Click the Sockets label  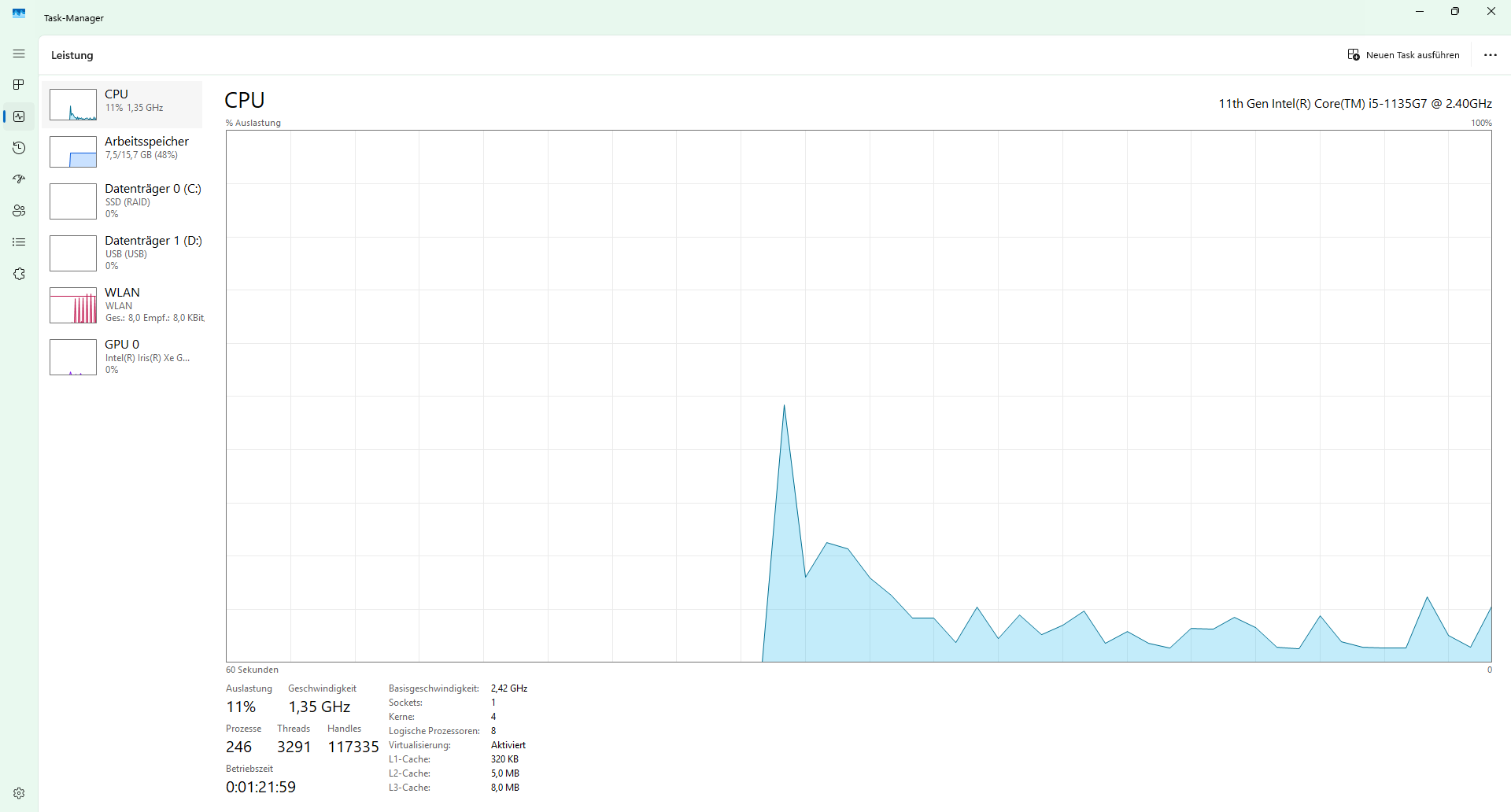[x=406, y=703]
